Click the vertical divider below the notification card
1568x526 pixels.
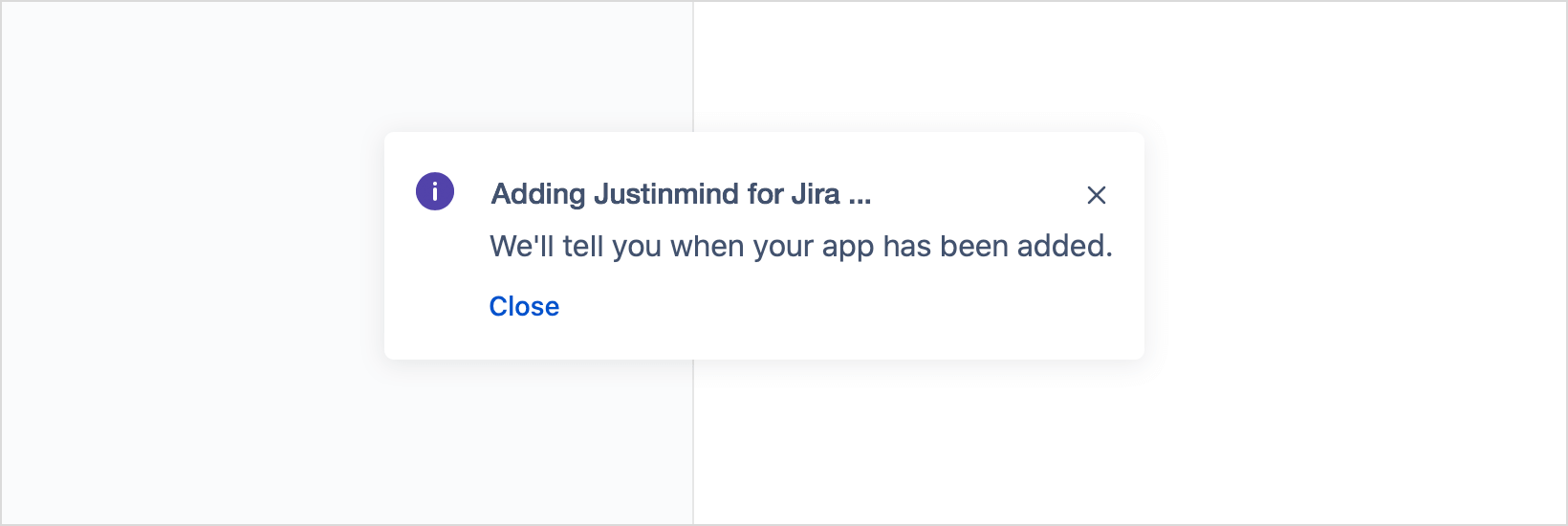tap(693, 442)
